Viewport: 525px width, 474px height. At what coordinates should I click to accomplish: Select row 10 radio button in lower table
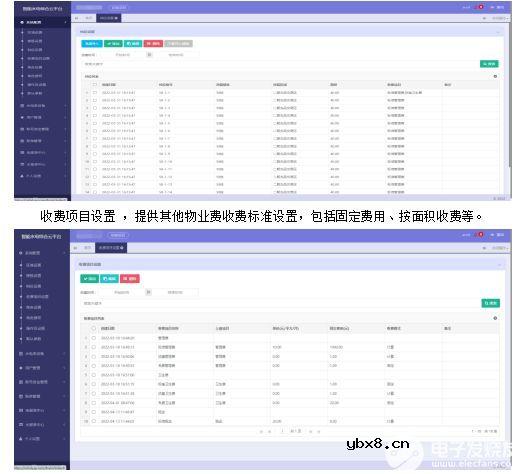(94, 421)
